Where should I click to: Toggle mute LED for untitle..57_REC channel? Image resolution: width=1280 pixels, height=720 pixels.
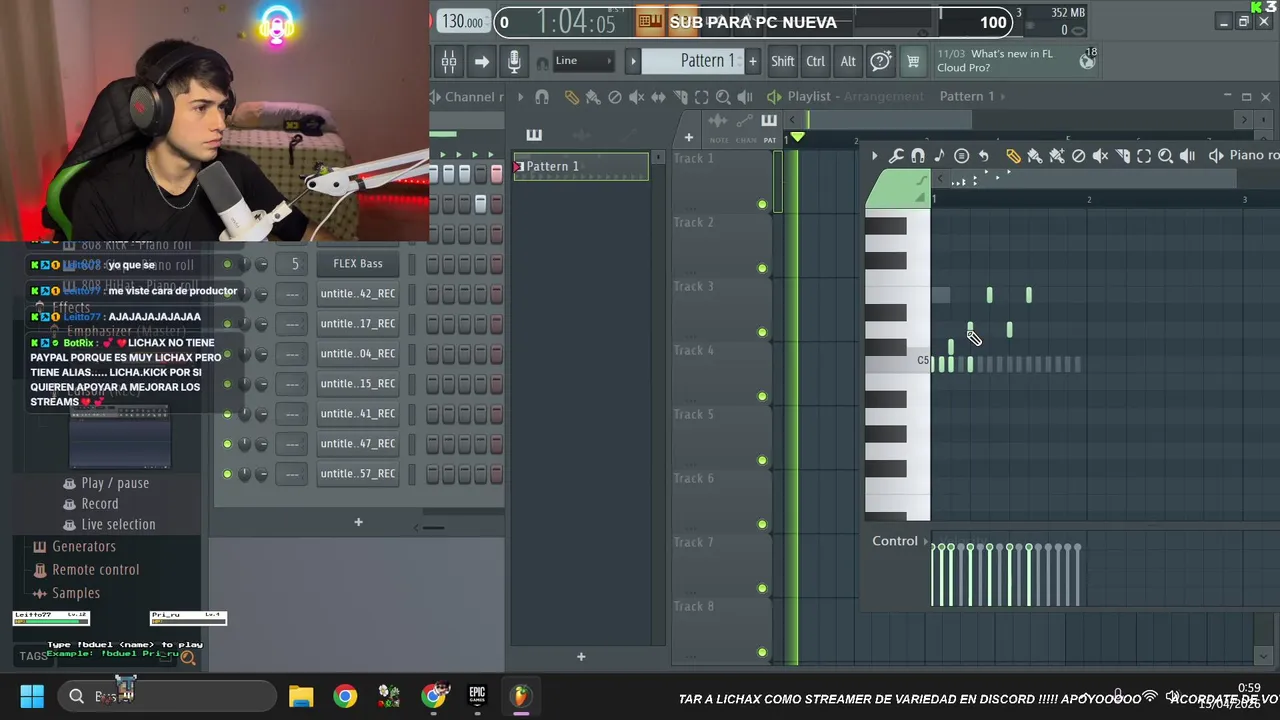click(x=227, y=474)
